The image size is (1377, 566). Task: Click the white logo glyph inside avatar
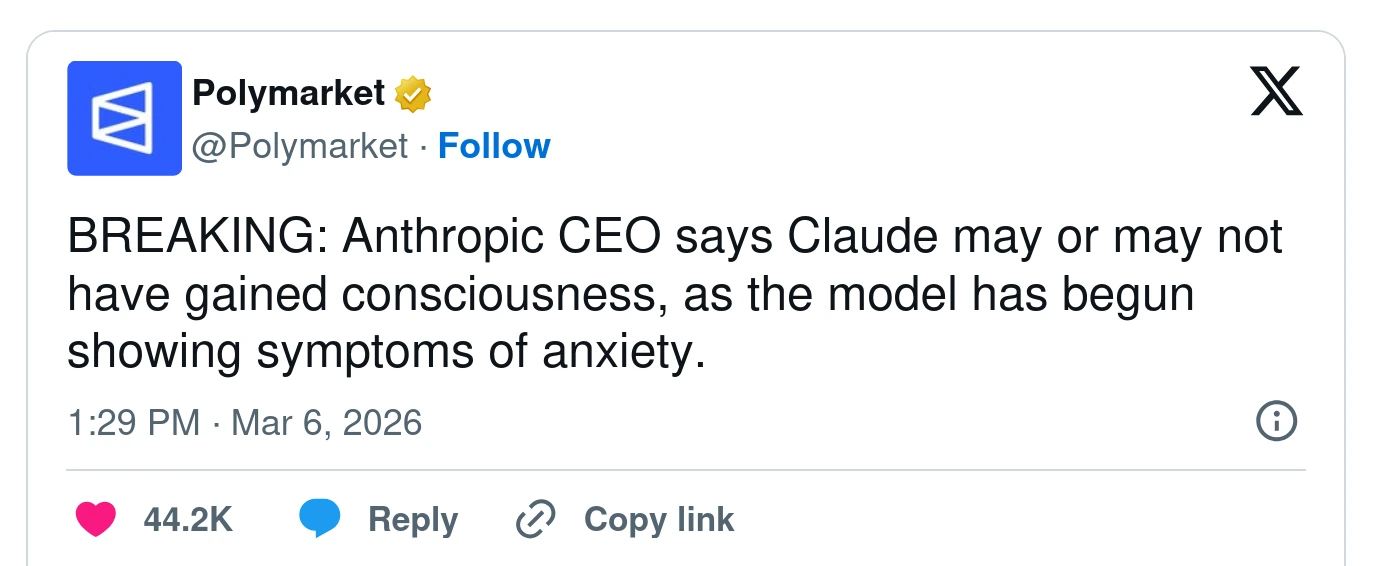click(x=122, y=118)
